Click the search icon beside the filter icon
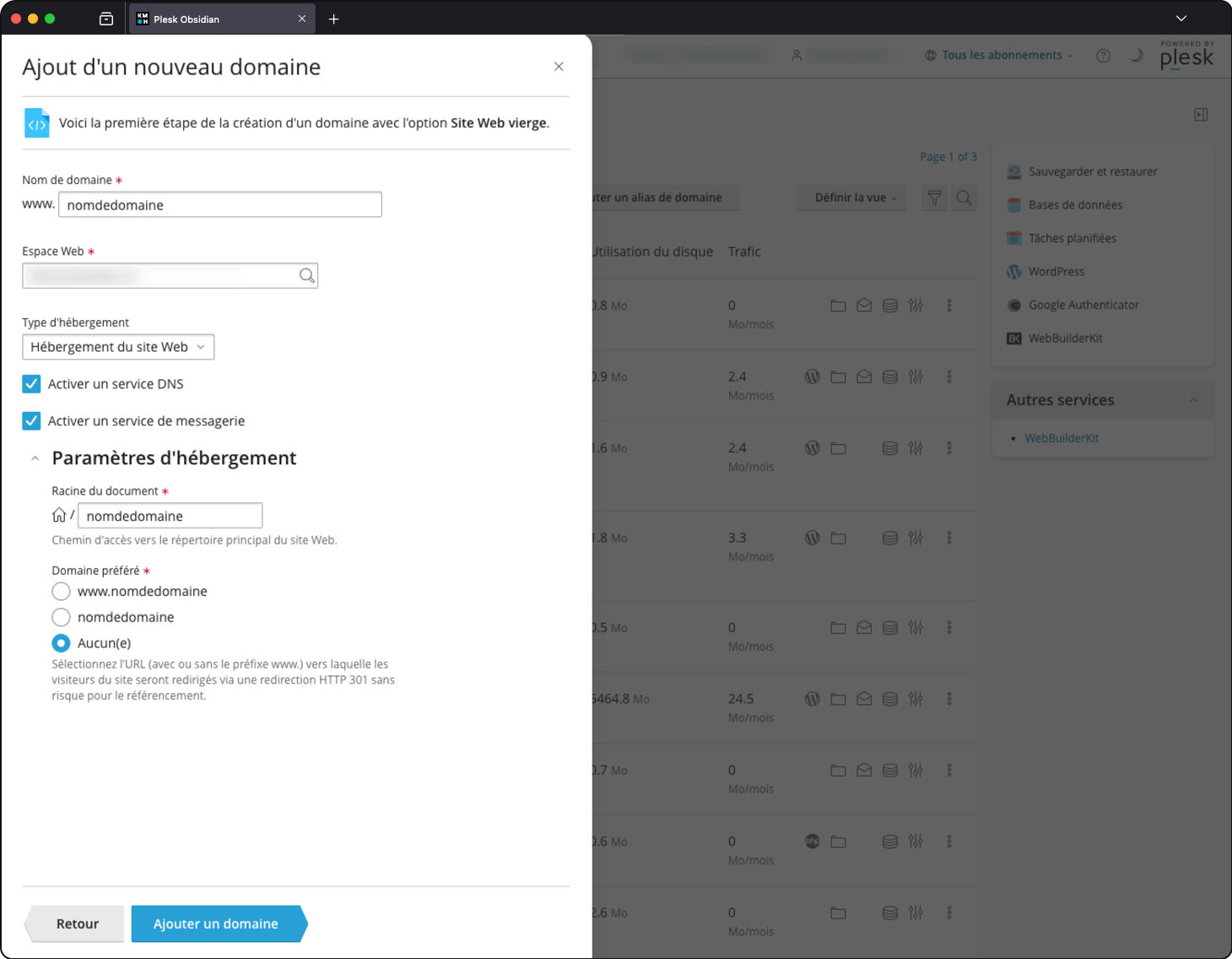This screenshot has height=959, width=1232. (x=964, y=198)
